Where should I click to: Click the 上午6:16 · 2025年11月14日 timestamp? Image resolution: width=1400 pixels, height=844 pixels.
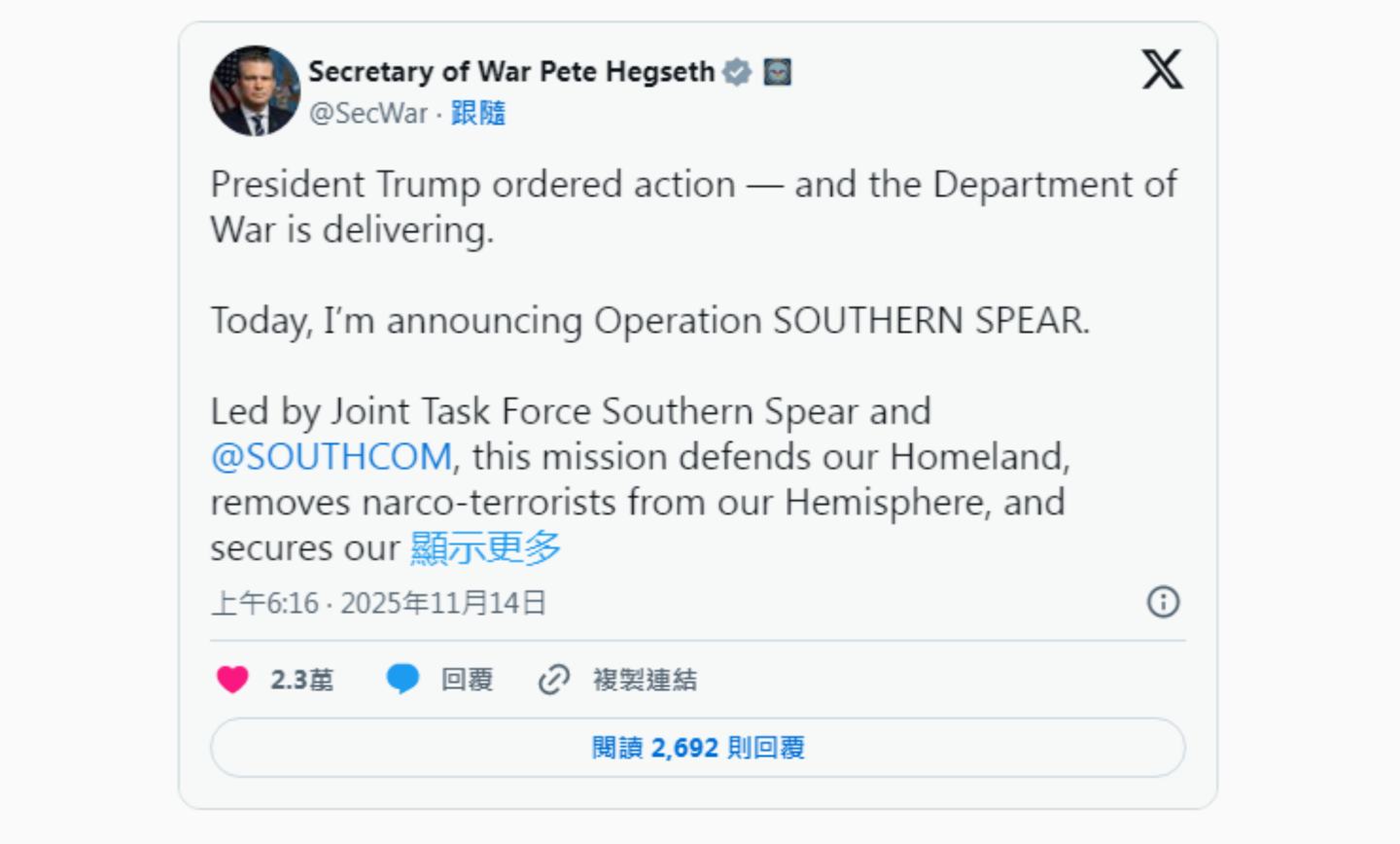pyautogui.click(x=378, y=603)
